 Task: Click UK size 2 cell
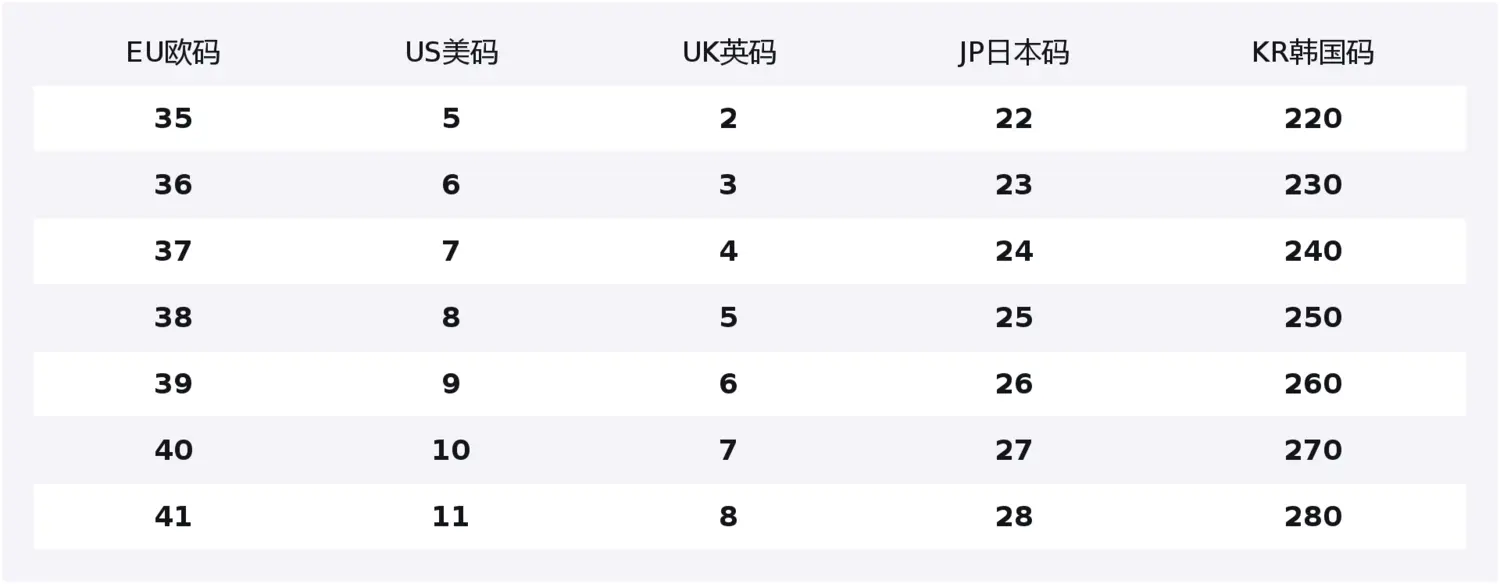tap(728, 119)
